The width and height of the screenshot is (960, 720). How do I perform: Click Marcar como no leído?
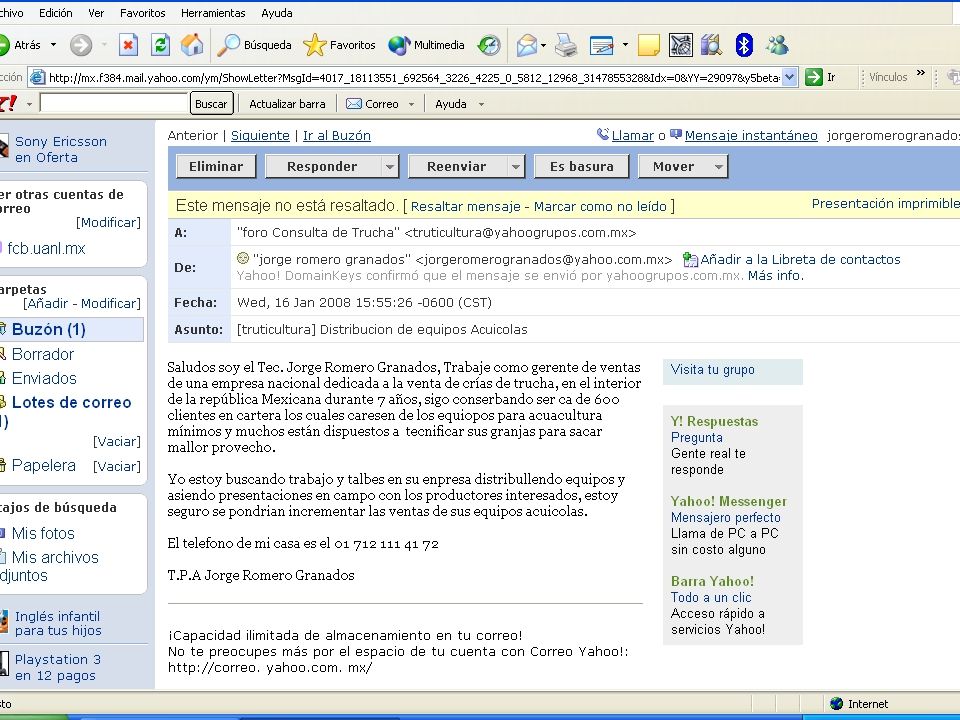point(600,206)
